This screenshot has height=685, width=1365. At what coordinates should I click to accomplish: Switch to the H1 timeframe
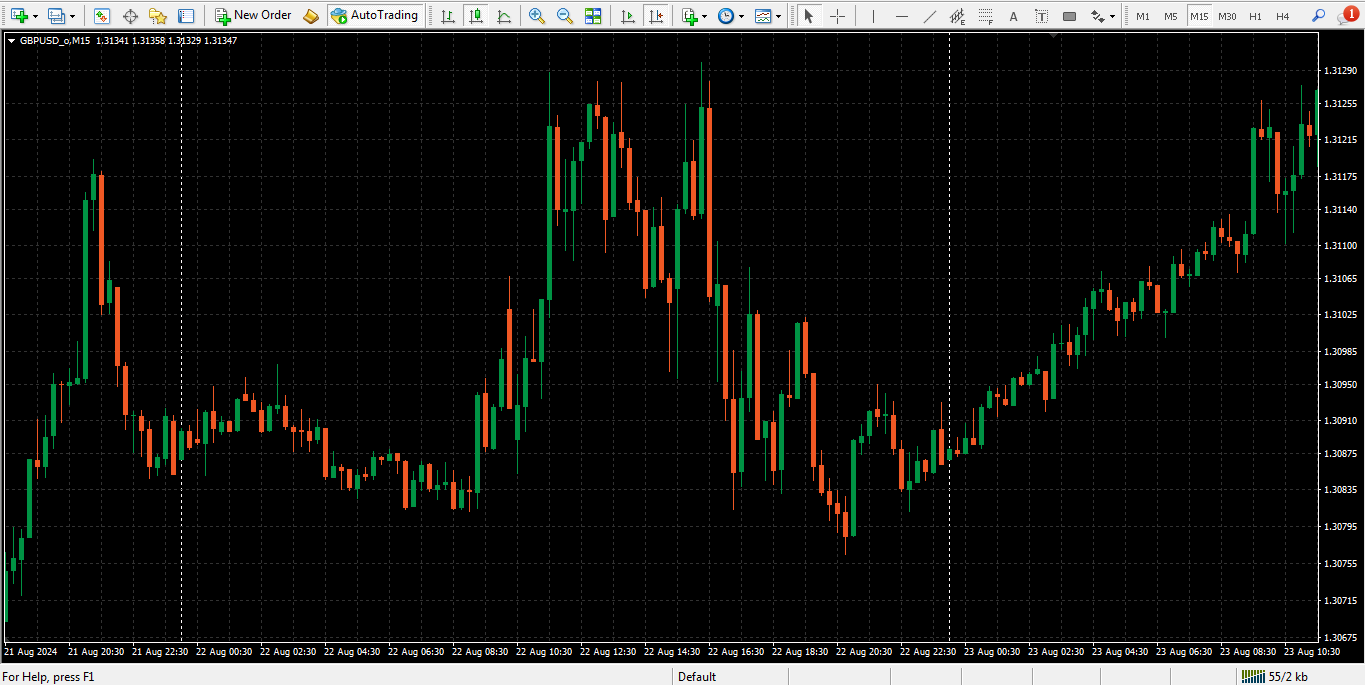1255,16
